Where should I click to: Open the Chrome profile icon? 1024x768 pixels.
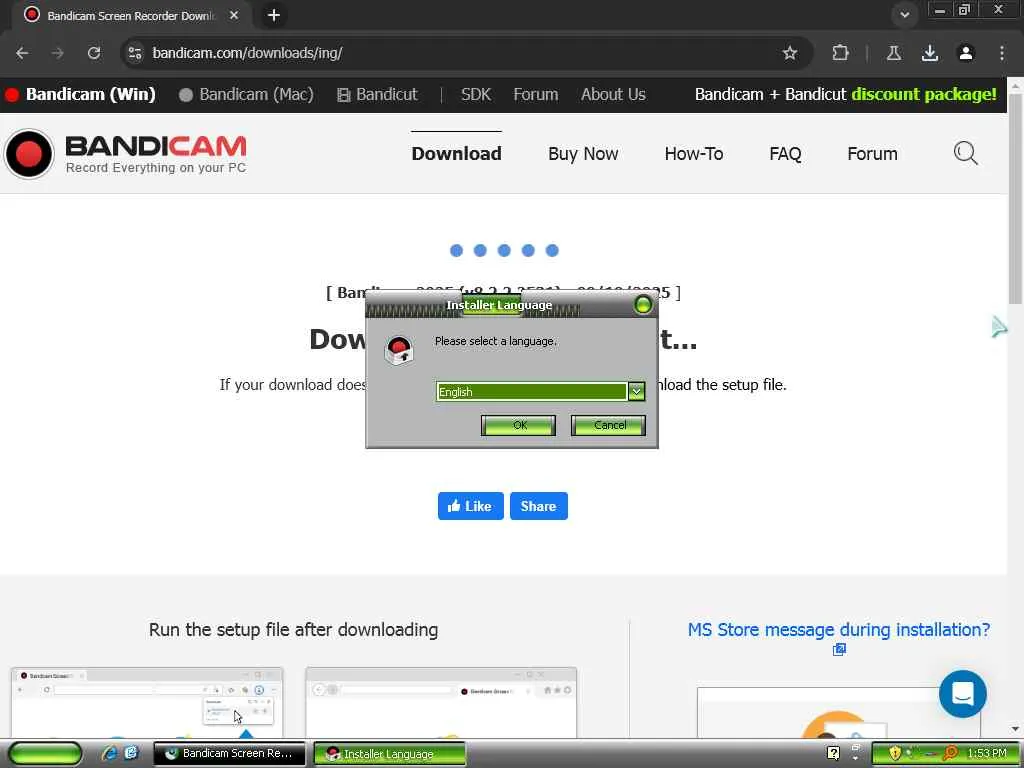[966, 53]
